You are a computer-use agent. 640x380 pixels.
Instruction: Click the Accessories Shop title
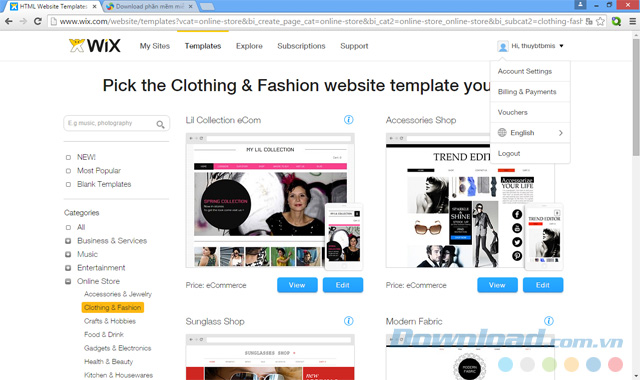pyautogui.click(x=421, y=120)
